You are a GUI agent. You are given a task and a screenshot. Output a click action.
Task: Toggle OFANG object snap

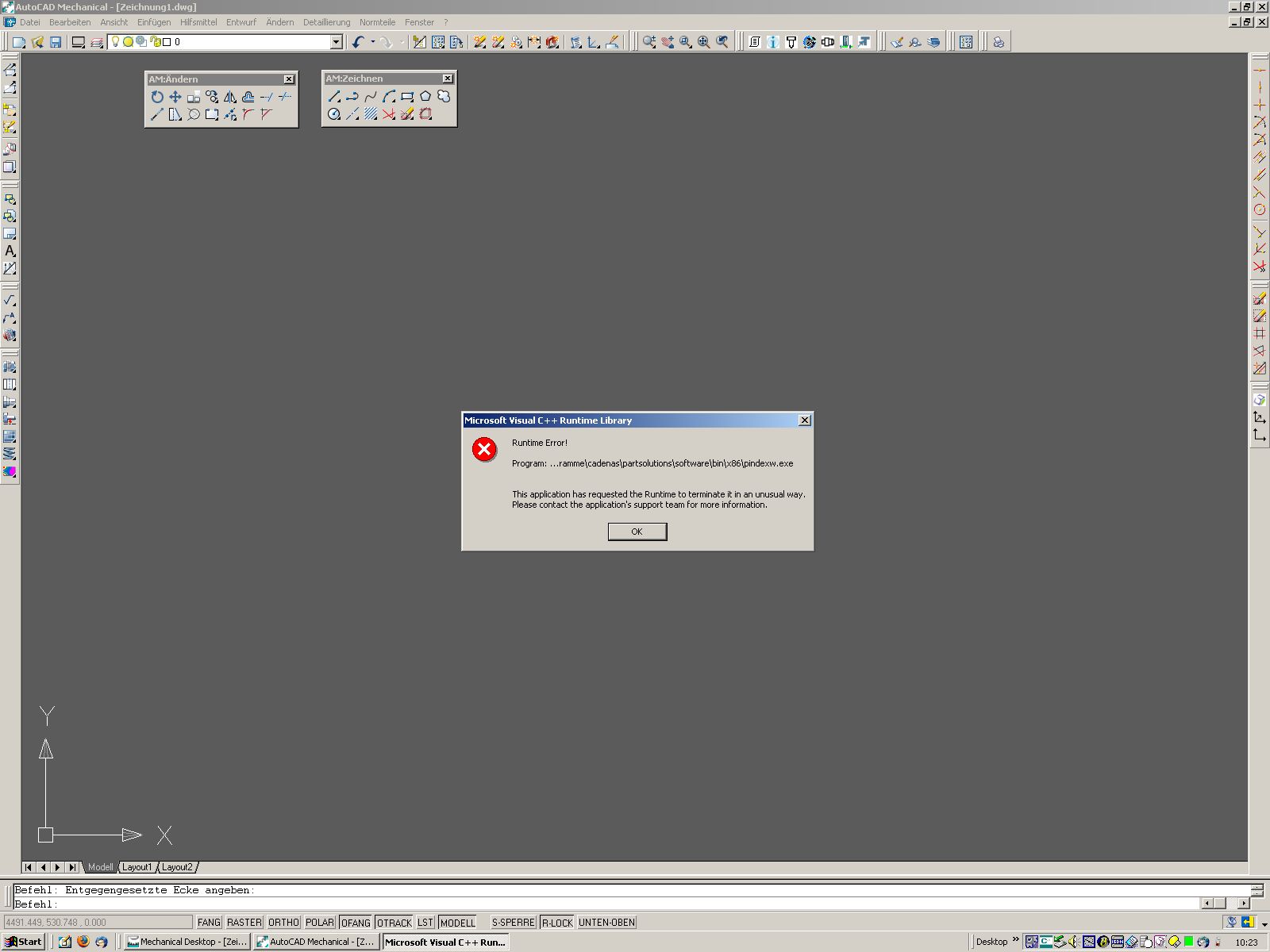[356, 923]
